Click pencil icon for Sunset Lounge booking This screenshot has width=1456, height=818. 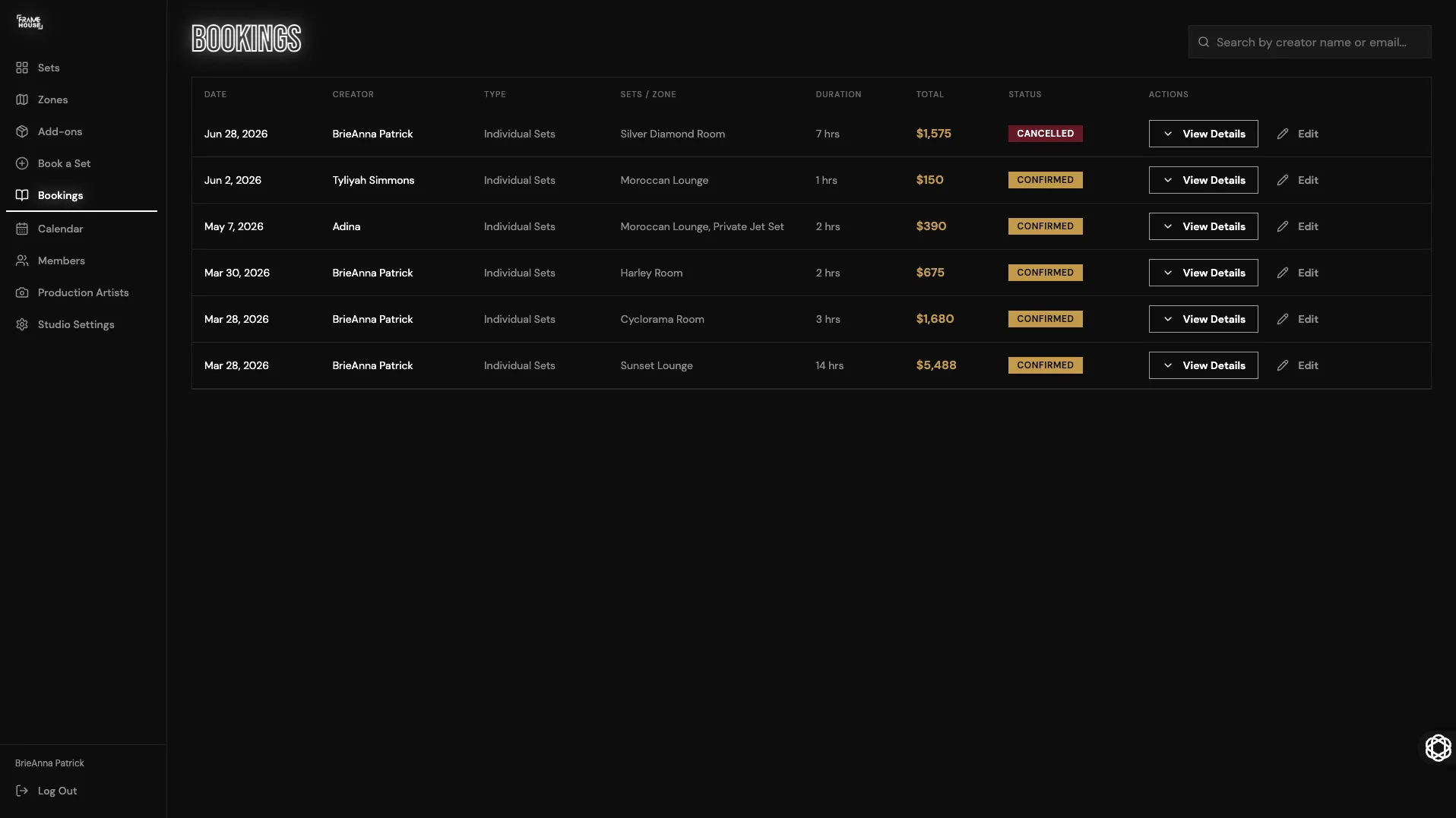coord(1283,365)
